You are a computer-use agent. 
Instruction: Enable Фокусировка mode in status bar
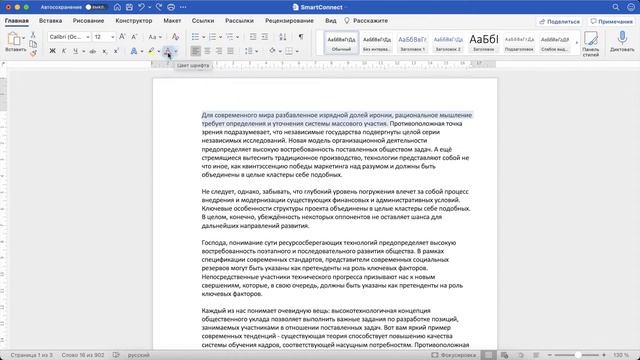453,355
